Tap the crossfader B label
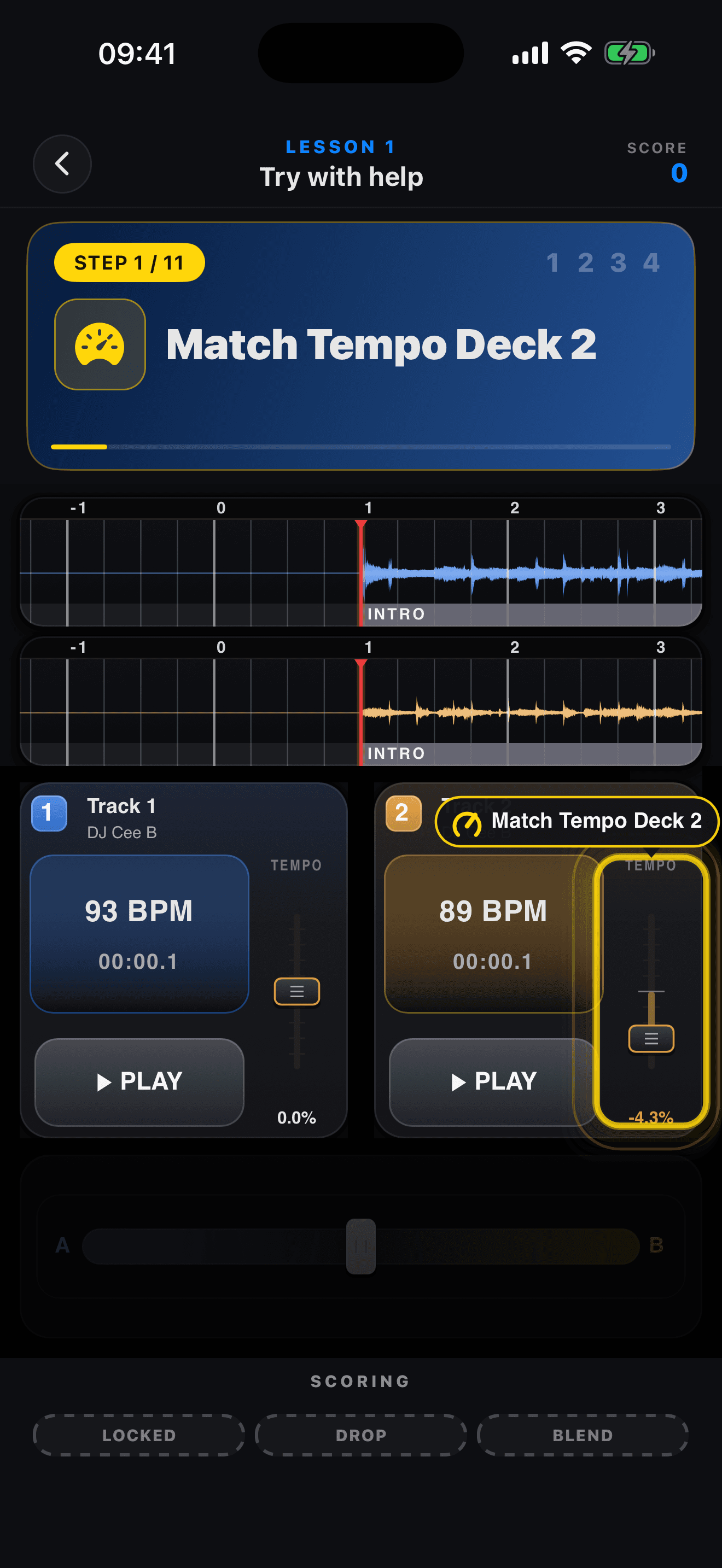The height and width of the screenshot is (1568, 722). pos(656,1245)
